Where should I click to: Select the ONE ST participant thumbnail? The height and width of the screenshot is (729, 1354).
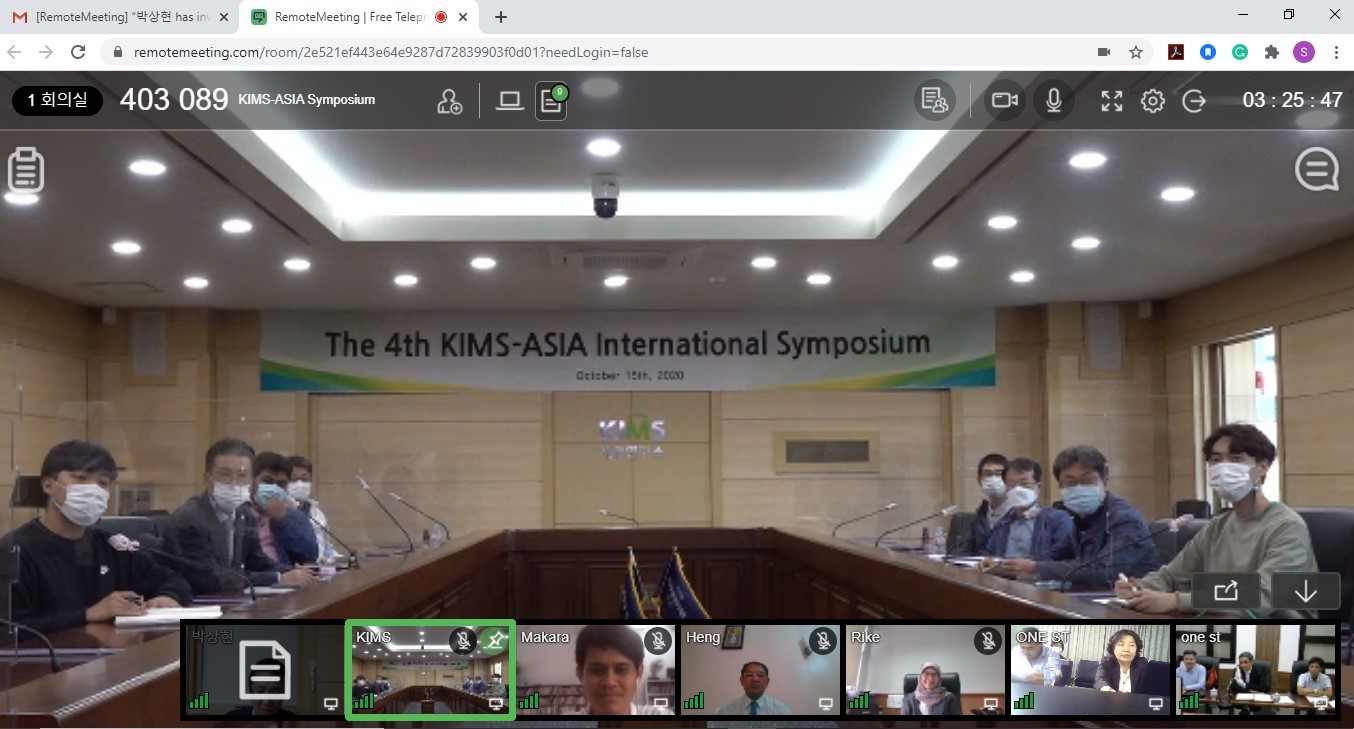click(x=1090, y=669)
